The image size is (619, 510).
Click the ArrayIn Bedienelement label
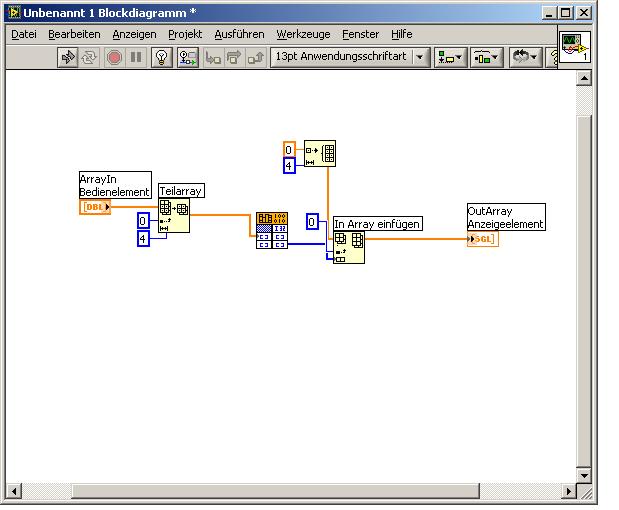coord(115,185)
